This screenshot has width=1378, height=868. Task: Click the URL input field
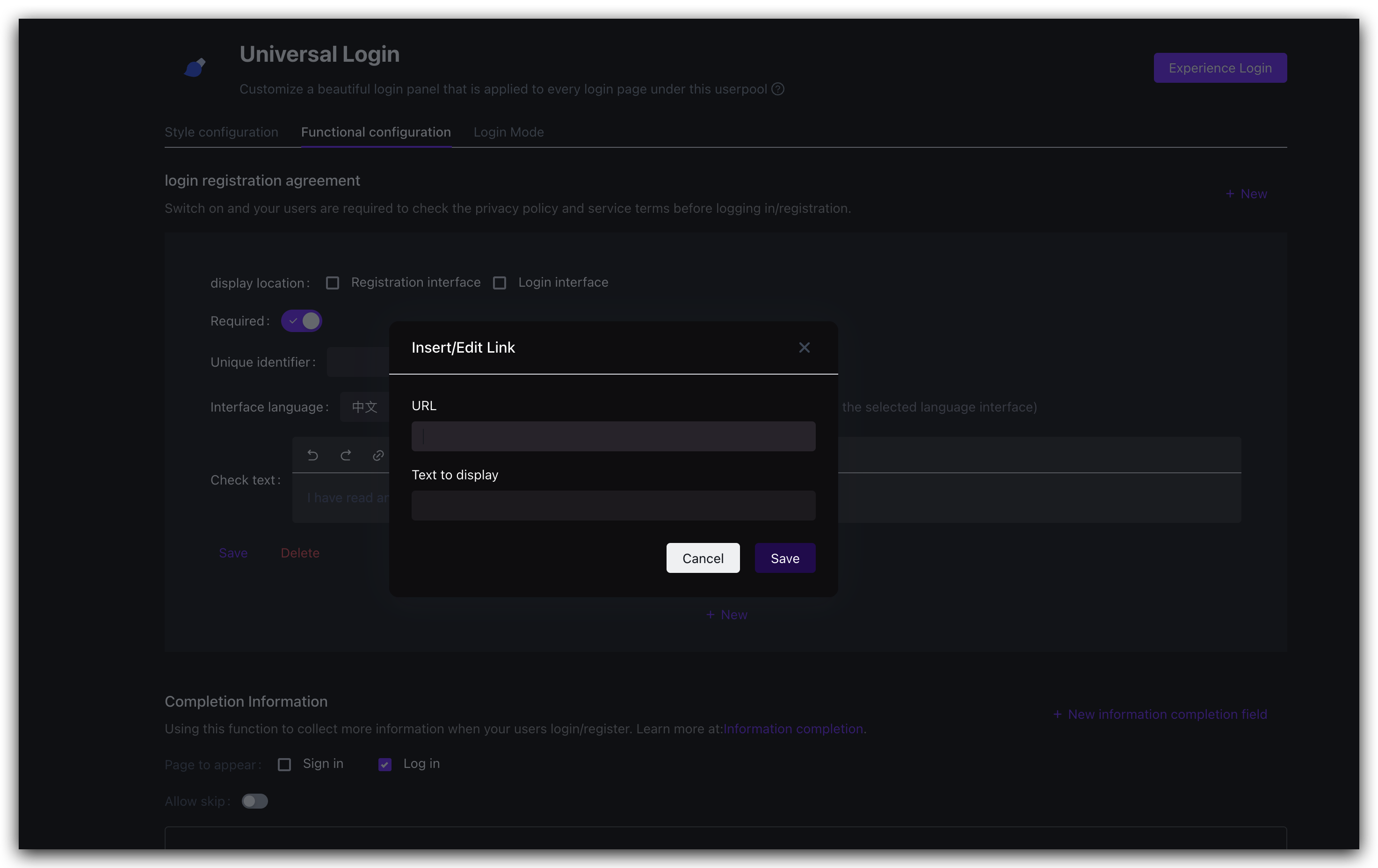coord(614,437)
